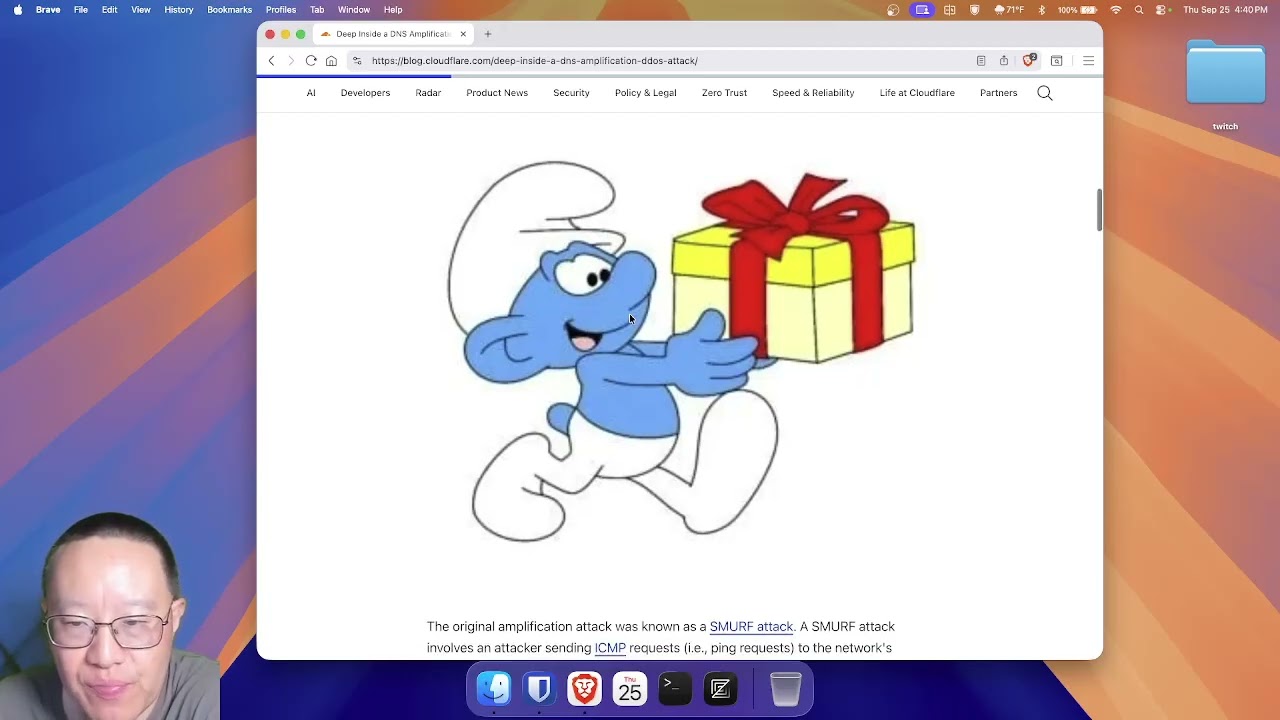Screen dimensions: 1280x720
Task: Open the File menu
Action: 81,10
